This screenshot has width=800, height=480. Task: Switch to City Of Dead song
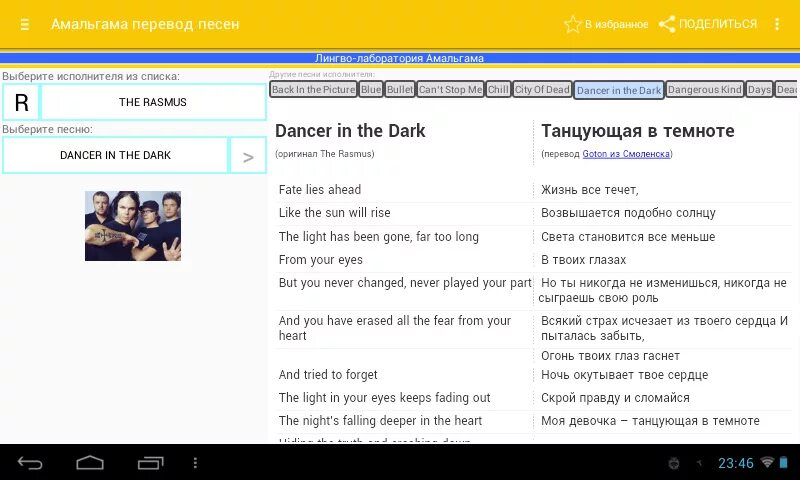tap(542, 90)
